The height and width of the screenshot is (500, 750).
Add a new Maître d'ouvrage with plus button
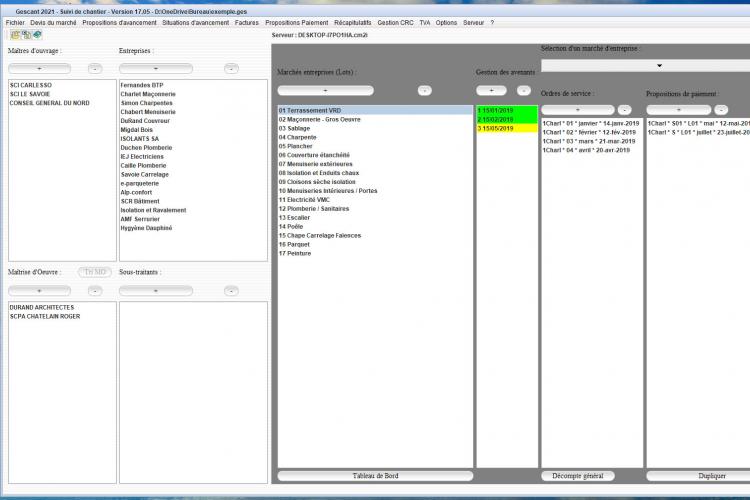point(39,69)
